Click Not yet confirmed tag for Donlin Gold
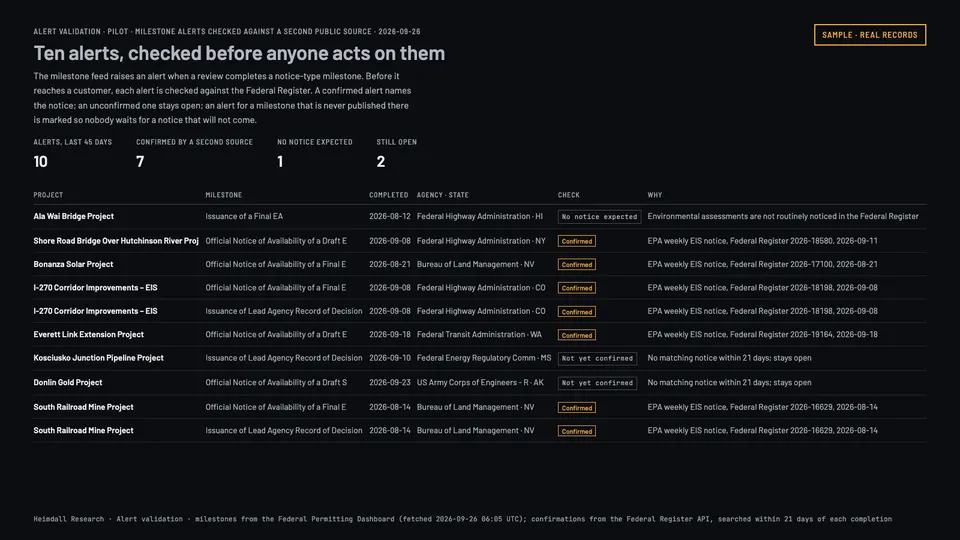Image resolution: width=960 pixels, height=540 pixels. tap(597, 383)
